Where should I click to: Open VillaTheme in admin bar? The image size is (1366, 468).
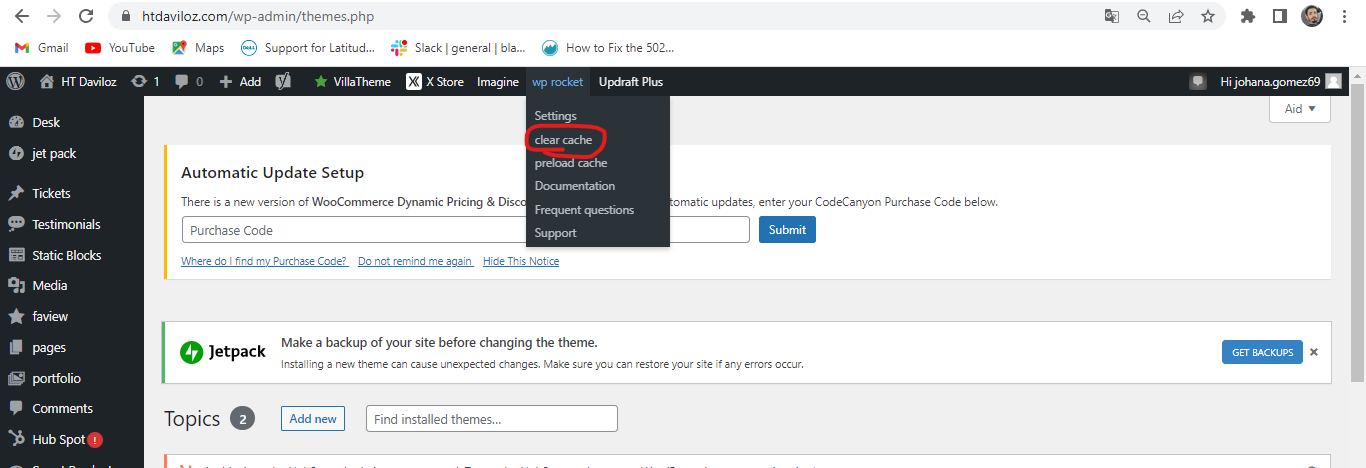(352, 82)
